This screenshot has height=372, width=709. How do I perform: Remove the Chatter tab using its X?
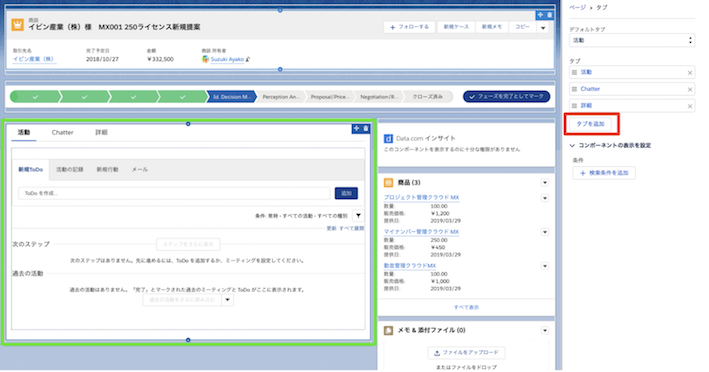tap(690, 89)
